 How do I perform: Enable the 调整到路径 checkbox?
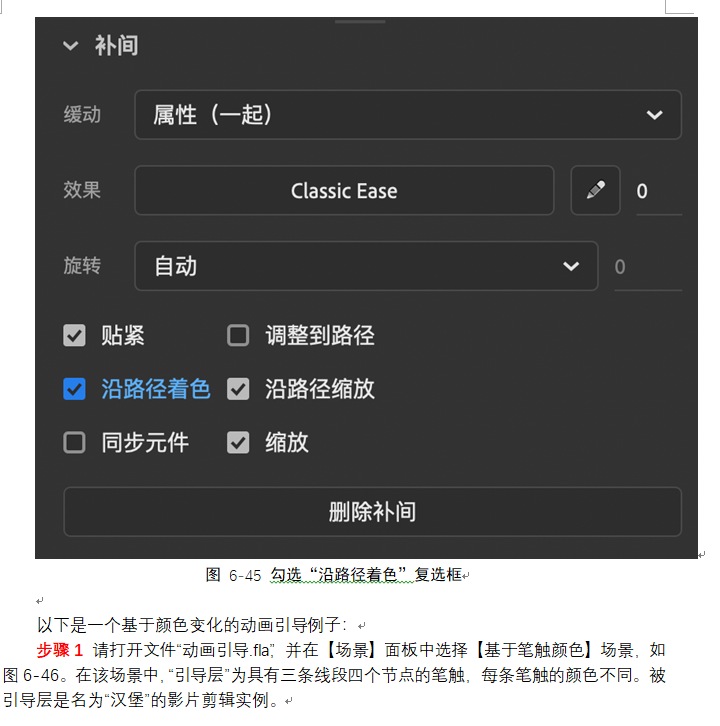click(x=238, y=335)
